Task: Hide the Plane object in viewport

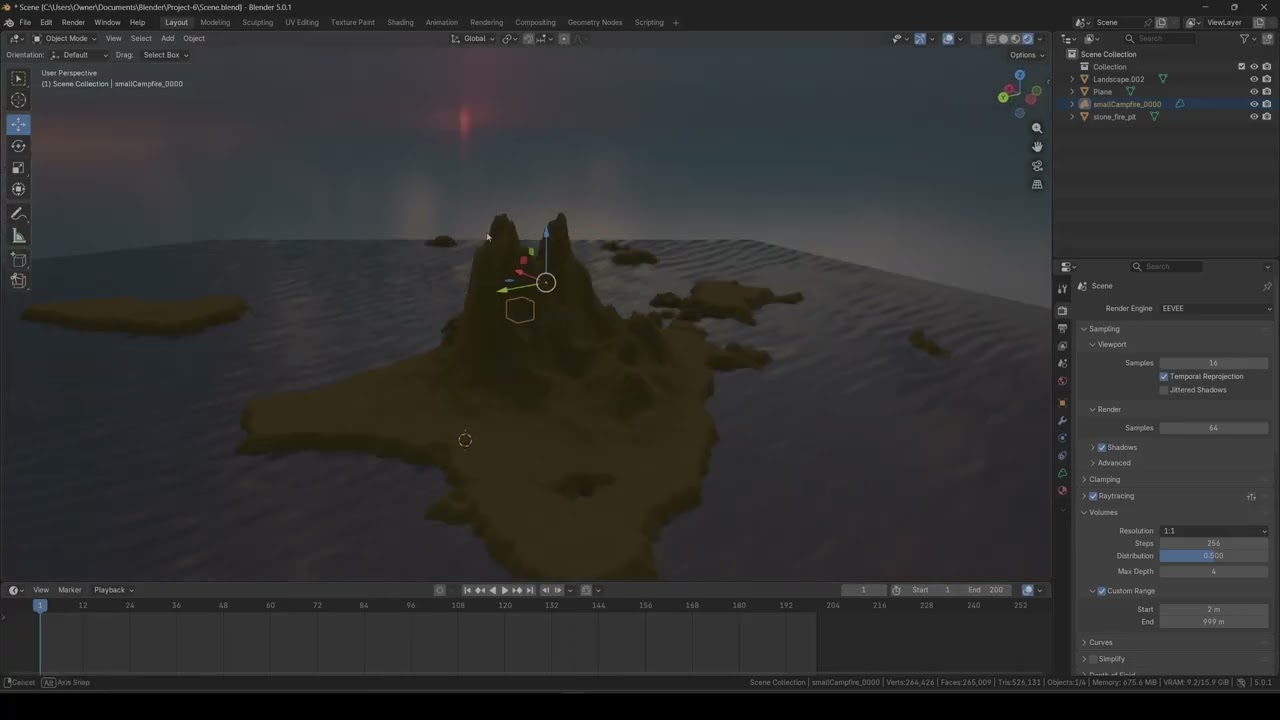Action: point(1254,92)
